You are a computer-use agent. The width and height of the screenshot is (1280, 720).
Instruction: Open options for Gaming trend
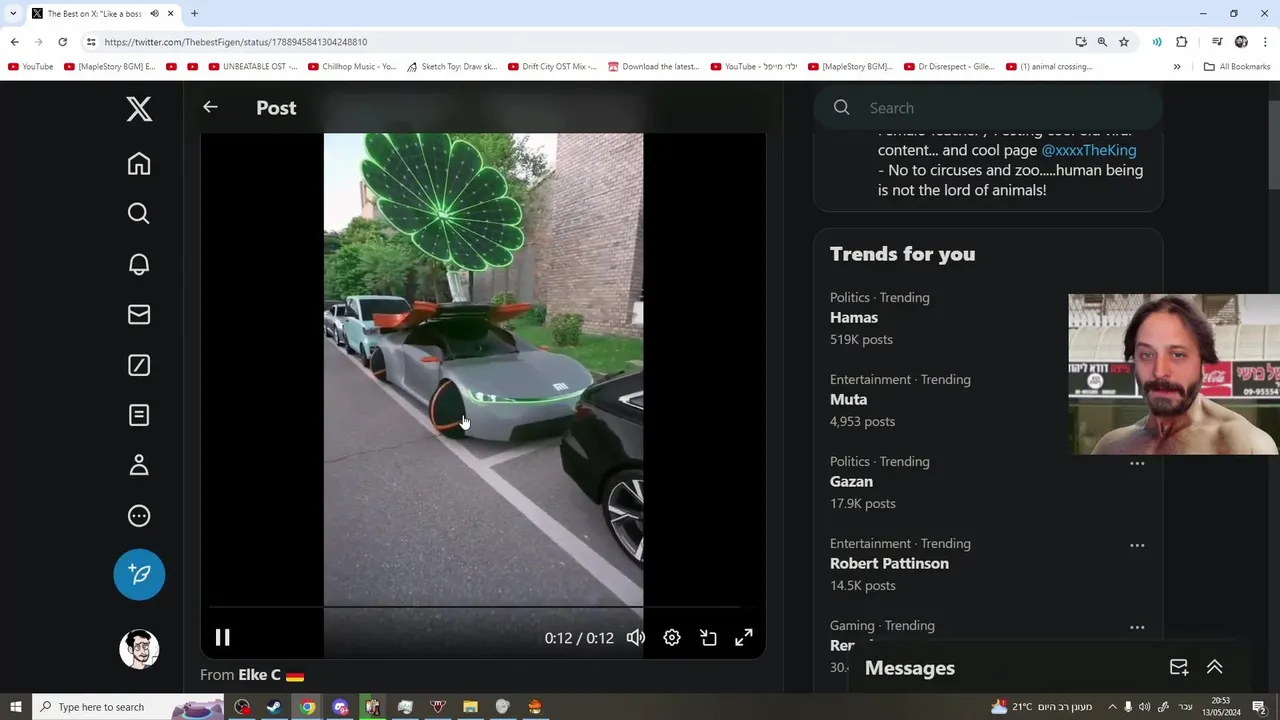pos(1137,628)
